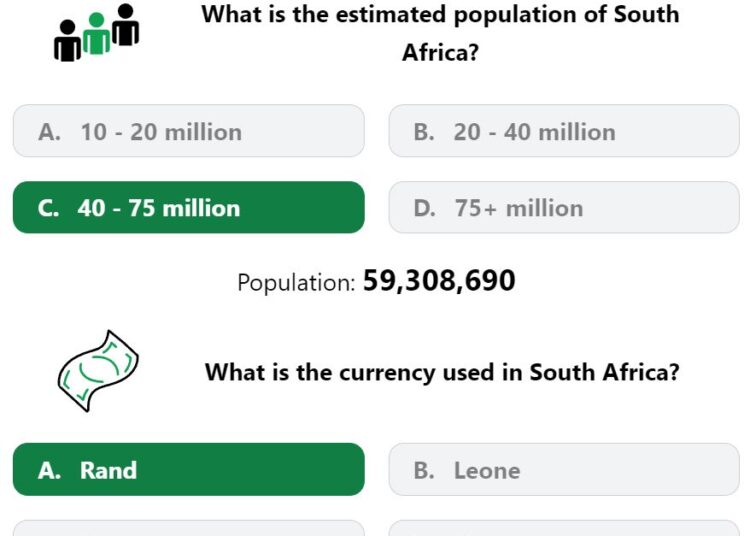The image size is (750, 536).
Task: Click the partly visible option below Leone
Action: [564, 528]
